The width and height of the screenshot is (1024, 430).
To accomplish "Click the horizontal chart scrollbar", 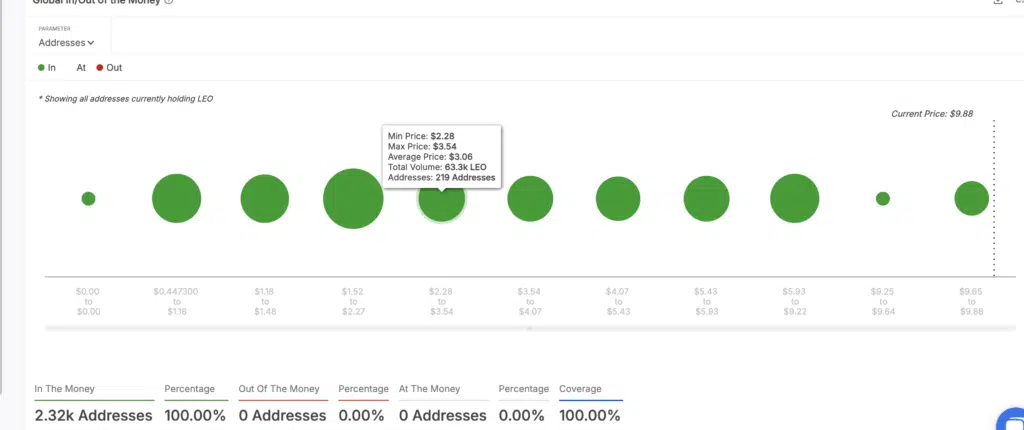I will tap(529, 328).
